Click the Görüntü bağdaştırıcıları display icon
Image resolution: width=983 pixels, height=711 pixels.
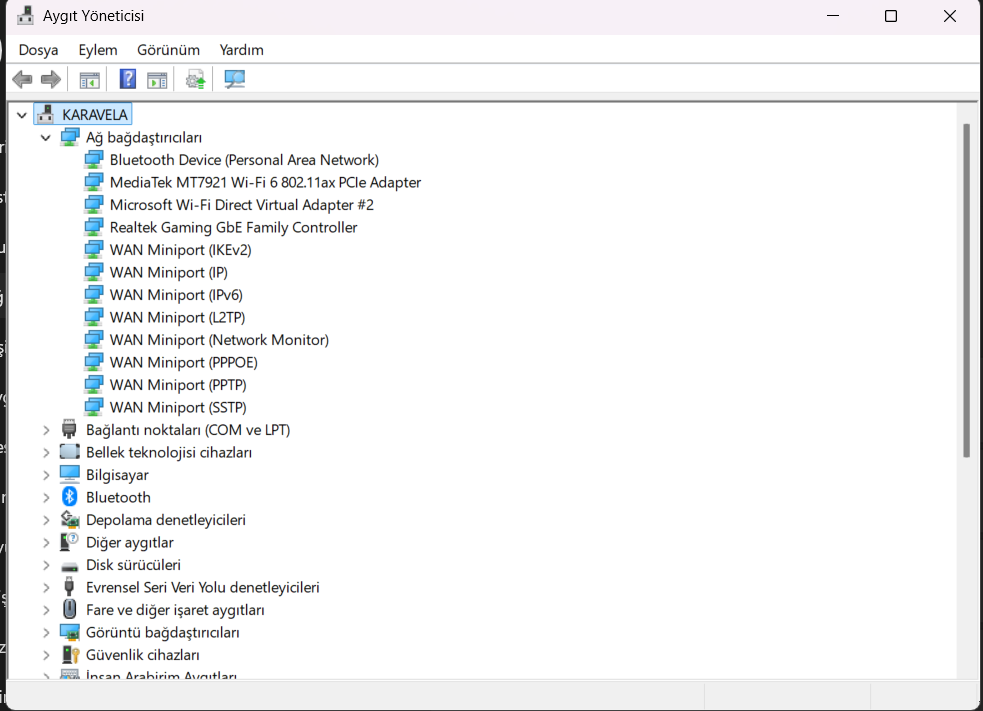70,633
